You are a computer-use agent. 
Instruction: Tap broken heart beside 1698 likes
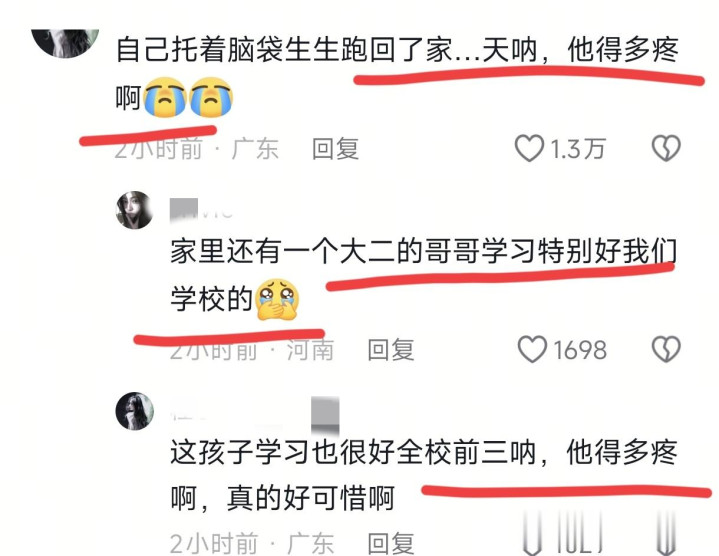pos(666,349)
